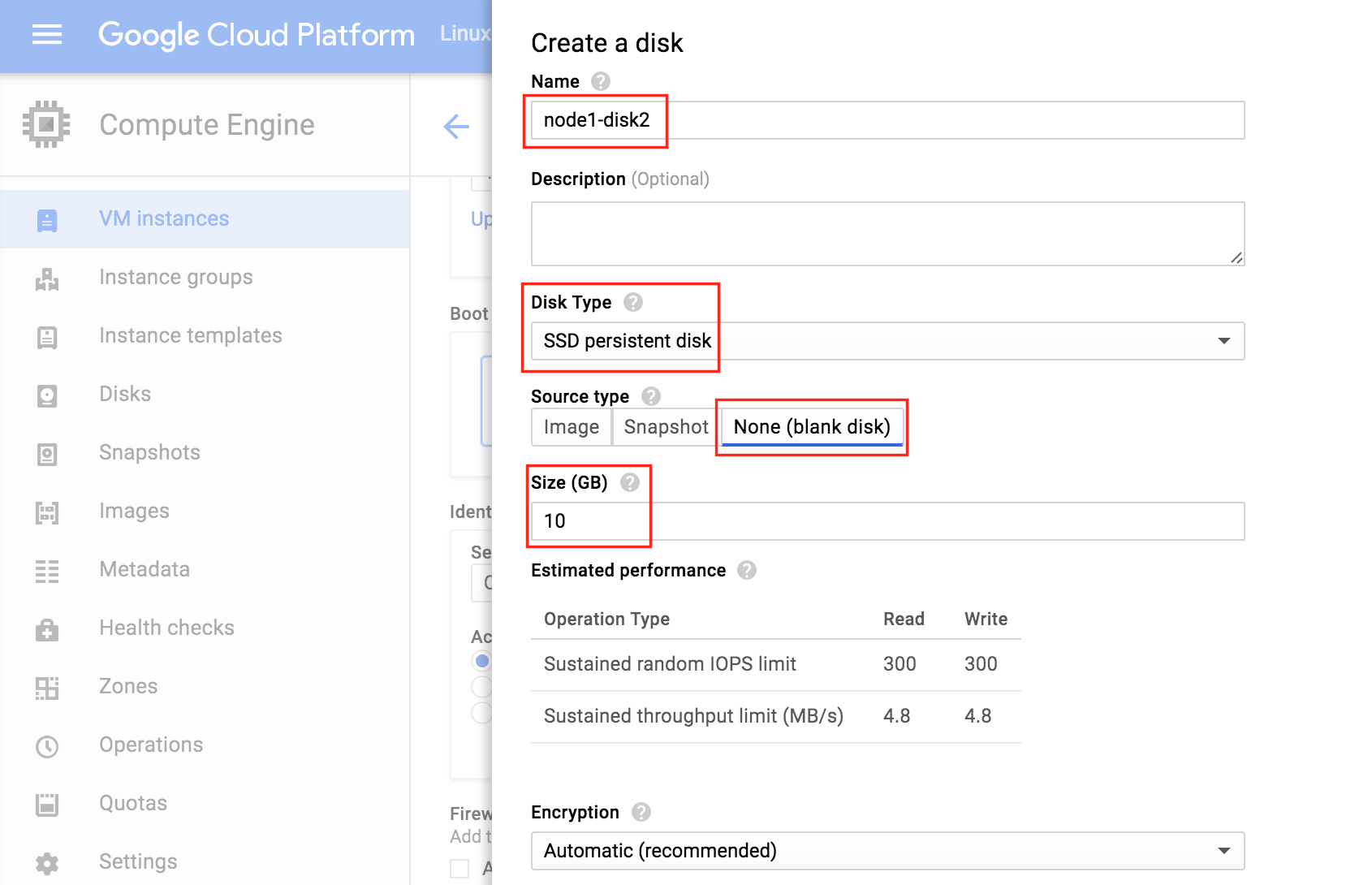
Task: Click the Images sidebar icon
Action: click(x=47, y=512)
